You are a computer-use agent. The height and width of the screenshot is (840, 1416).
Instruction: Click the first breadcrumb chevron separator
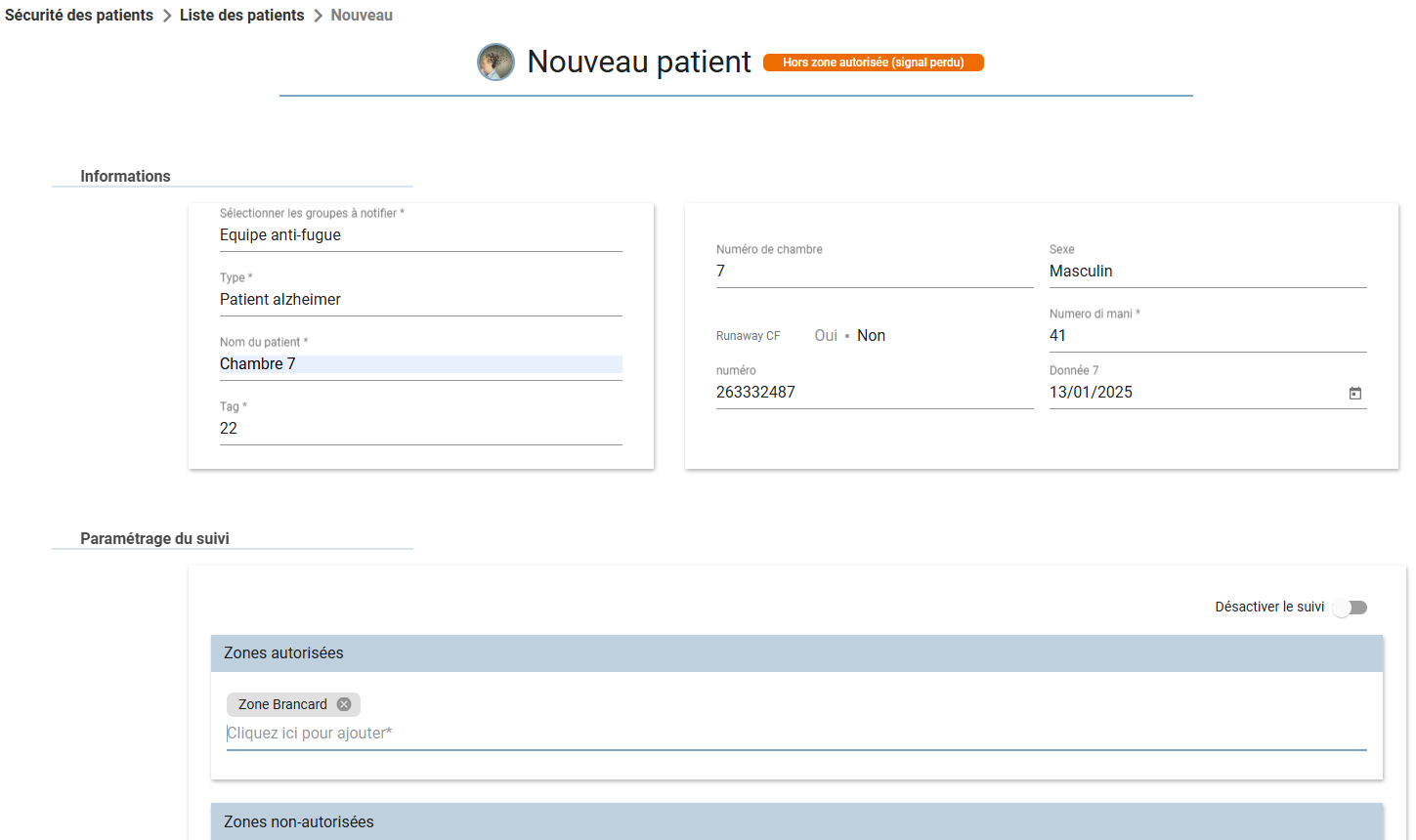click(x=167, y=16)
